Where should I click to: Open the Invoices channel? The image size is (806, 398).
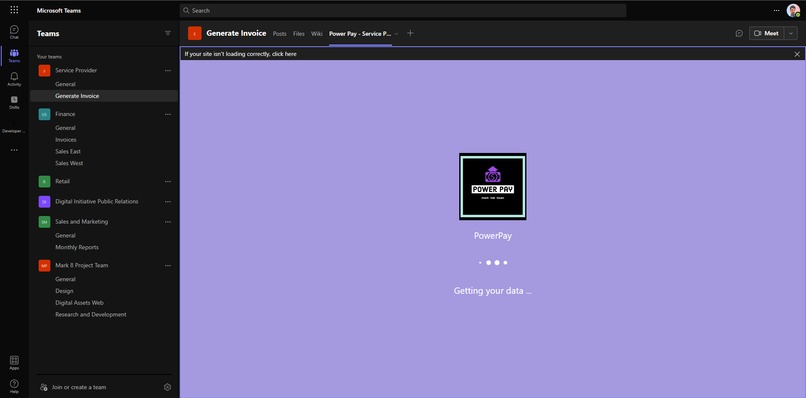[66, 139]
